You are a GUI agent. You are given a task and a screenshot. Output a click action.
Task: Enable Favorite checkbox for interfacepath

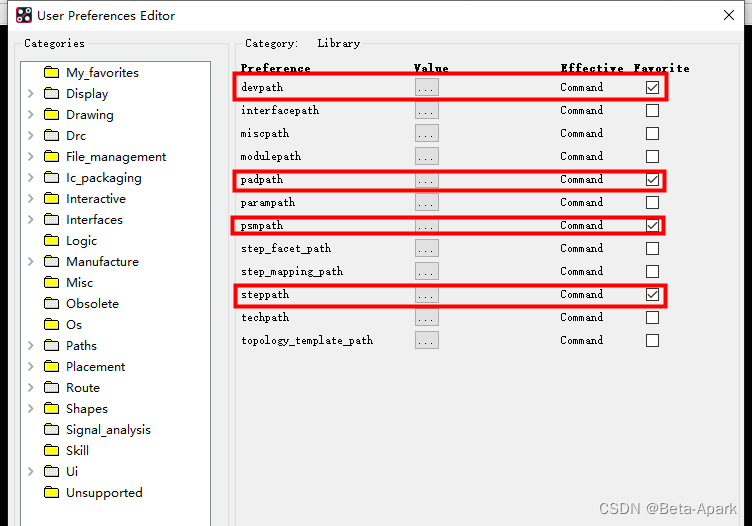tap(652, 111)
